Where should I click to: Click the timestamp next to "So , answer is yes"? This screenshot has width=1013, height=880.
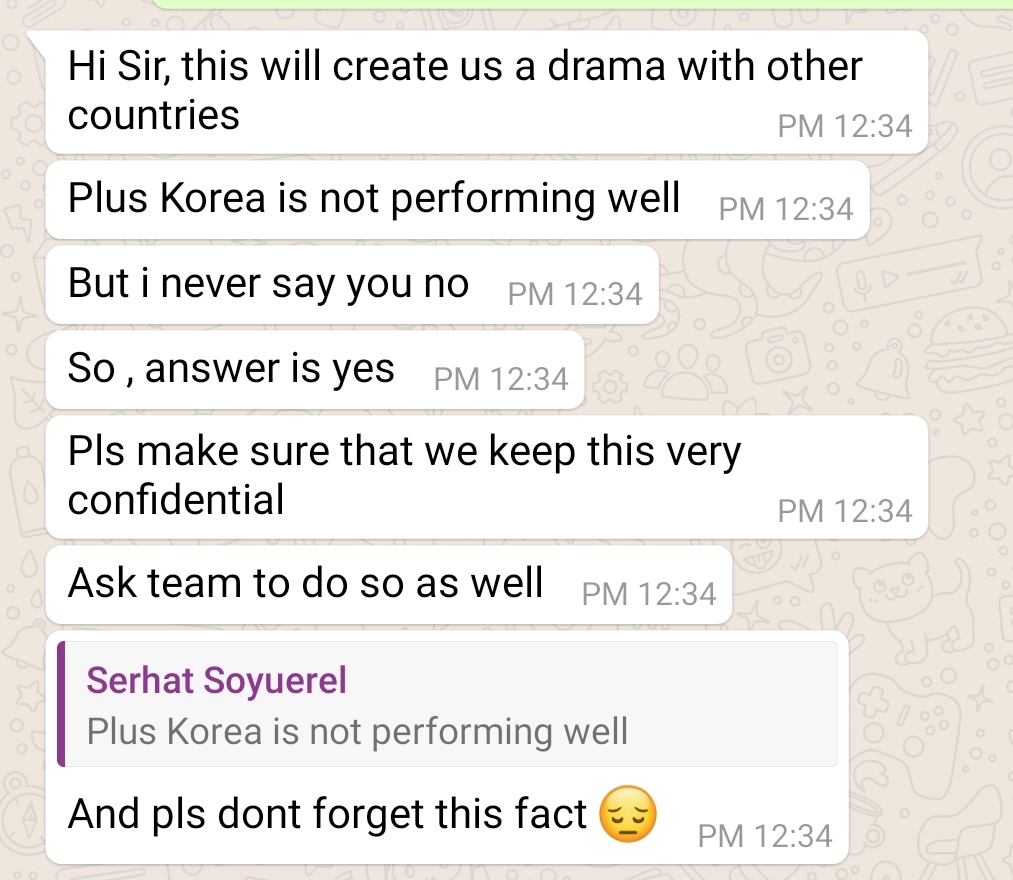click(x=501, y=379)
